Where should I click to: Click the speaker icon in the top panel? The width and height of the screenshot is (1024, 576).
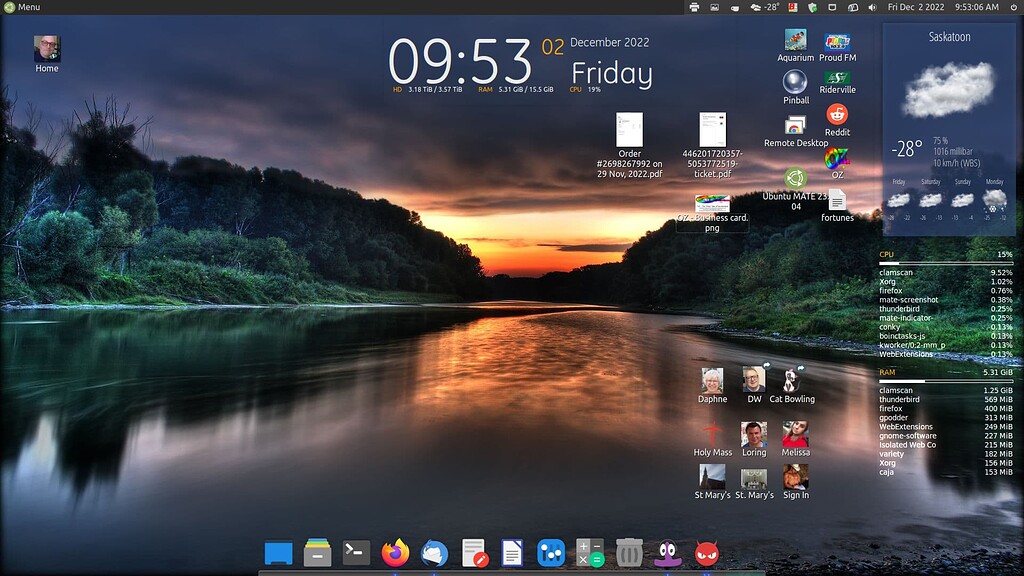coord(872,8)
